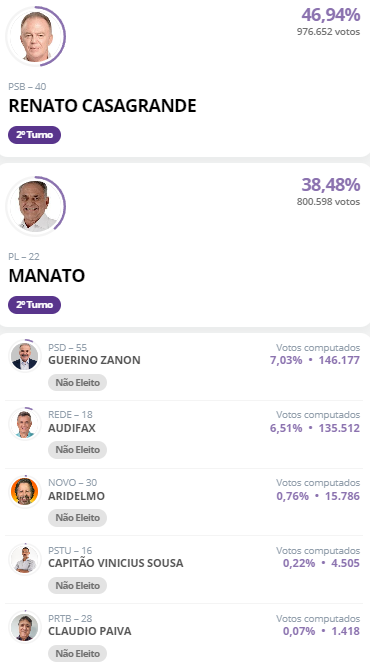370x666 pixels.
Task: Click Manato's candidate photo
Action: 36,206
